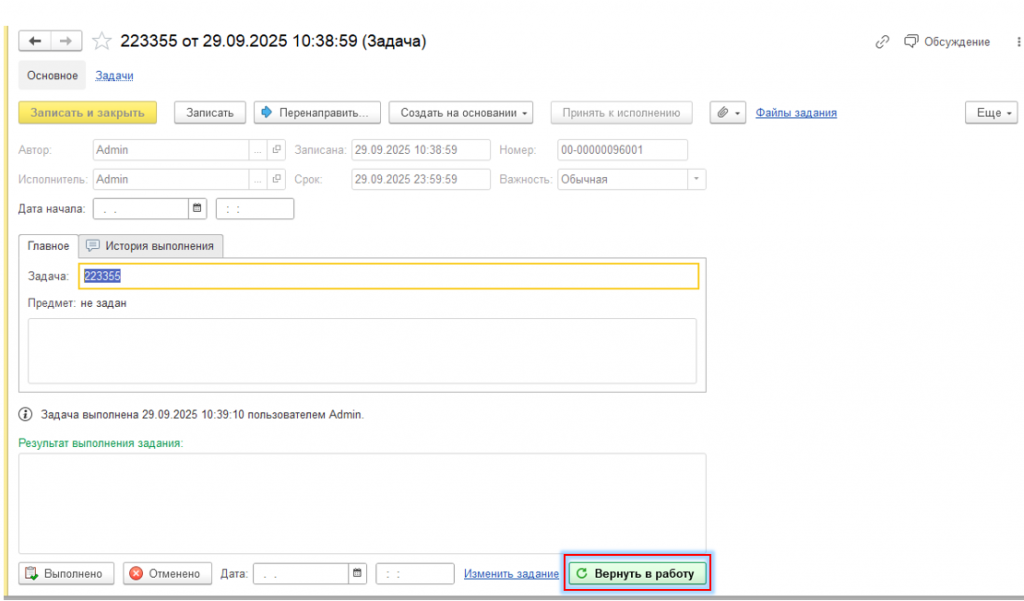Click the info icon near status message
Image resolution: width=1024 pixels, height=601 pixels.
point(25,414)
